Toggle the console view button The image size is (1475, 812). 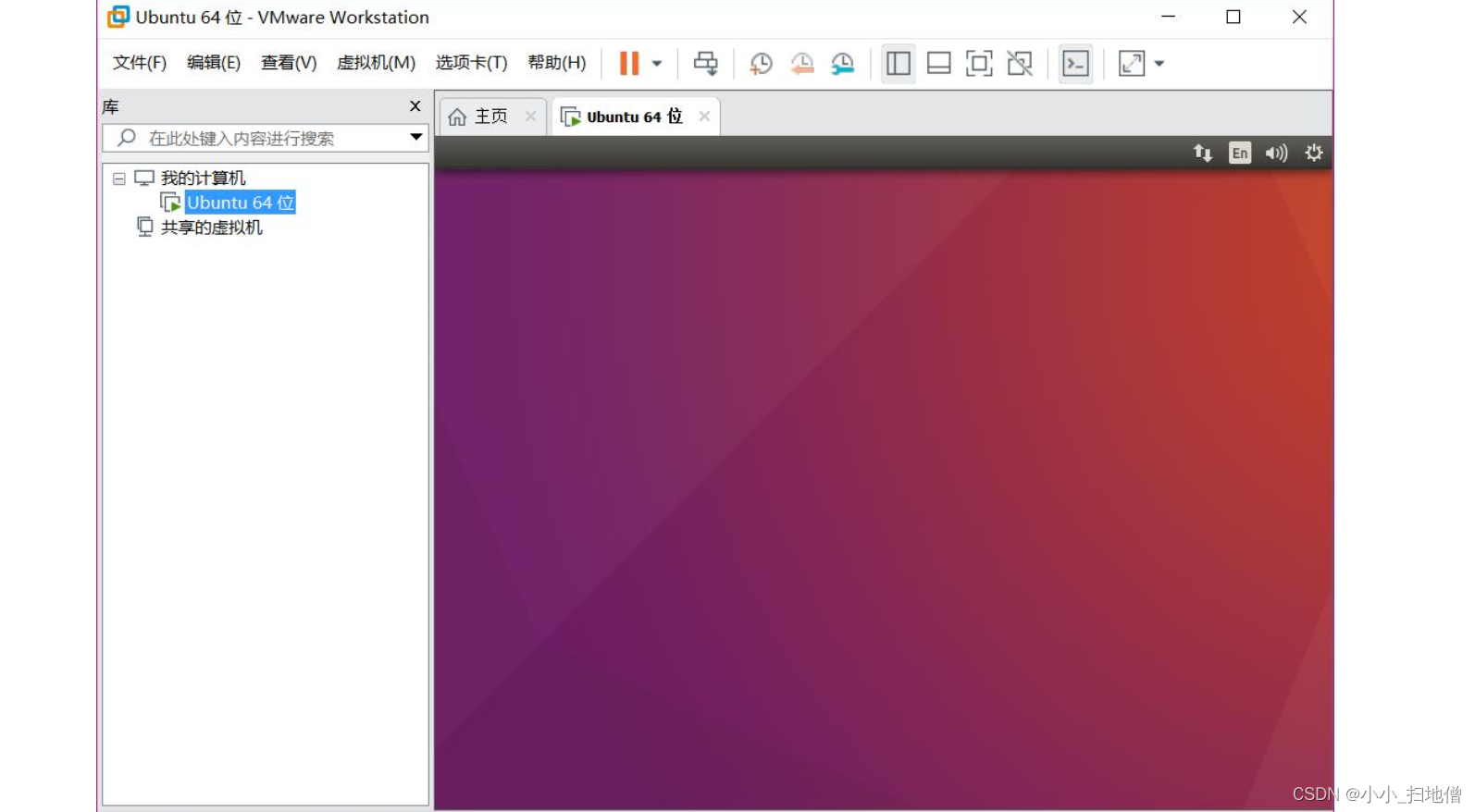(1075, 63)
